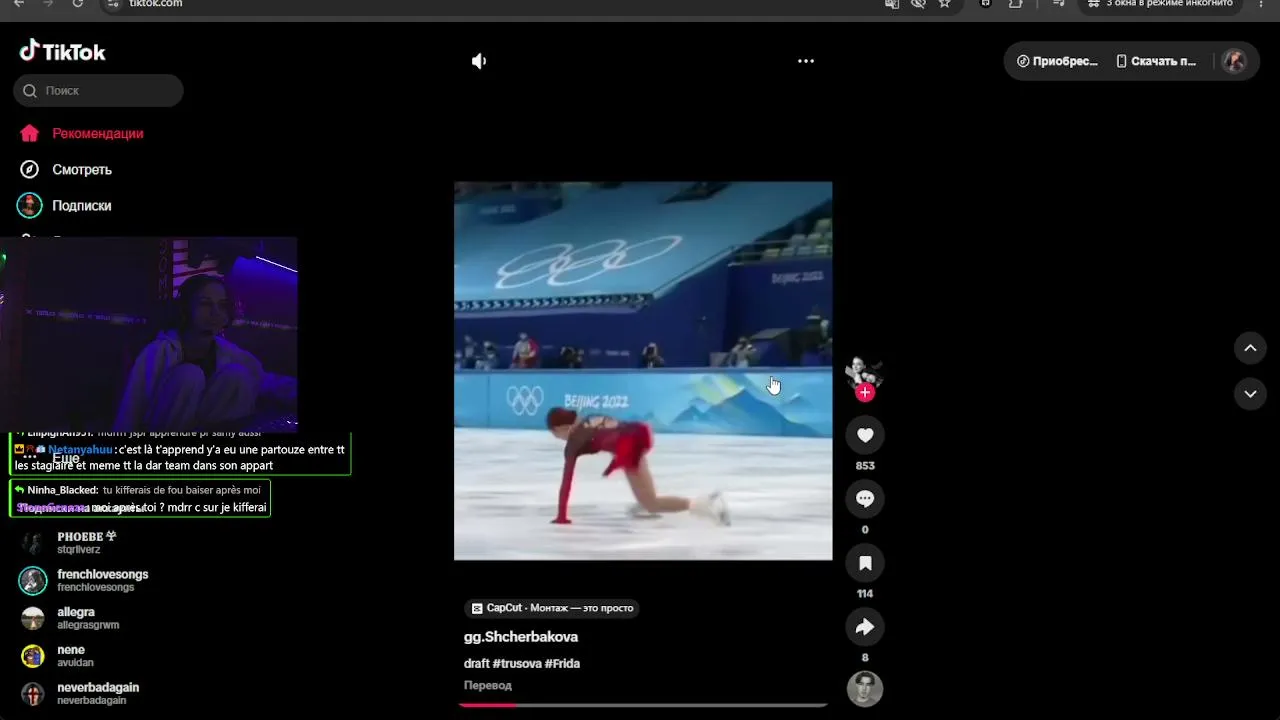
Task: Click the 853 likes count
Action: pyautogui.click(x=865, y=466)
